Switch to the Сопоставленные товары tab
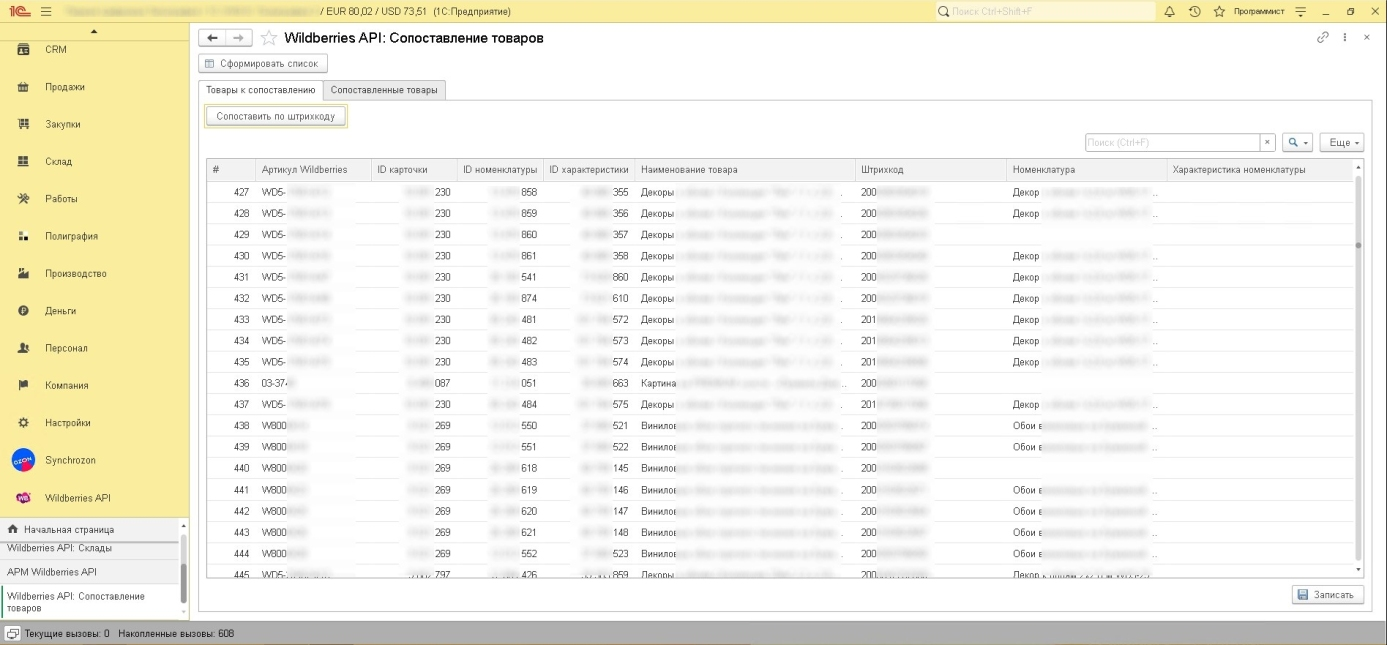Screen dimensions: 1387x645 [384, 90]
